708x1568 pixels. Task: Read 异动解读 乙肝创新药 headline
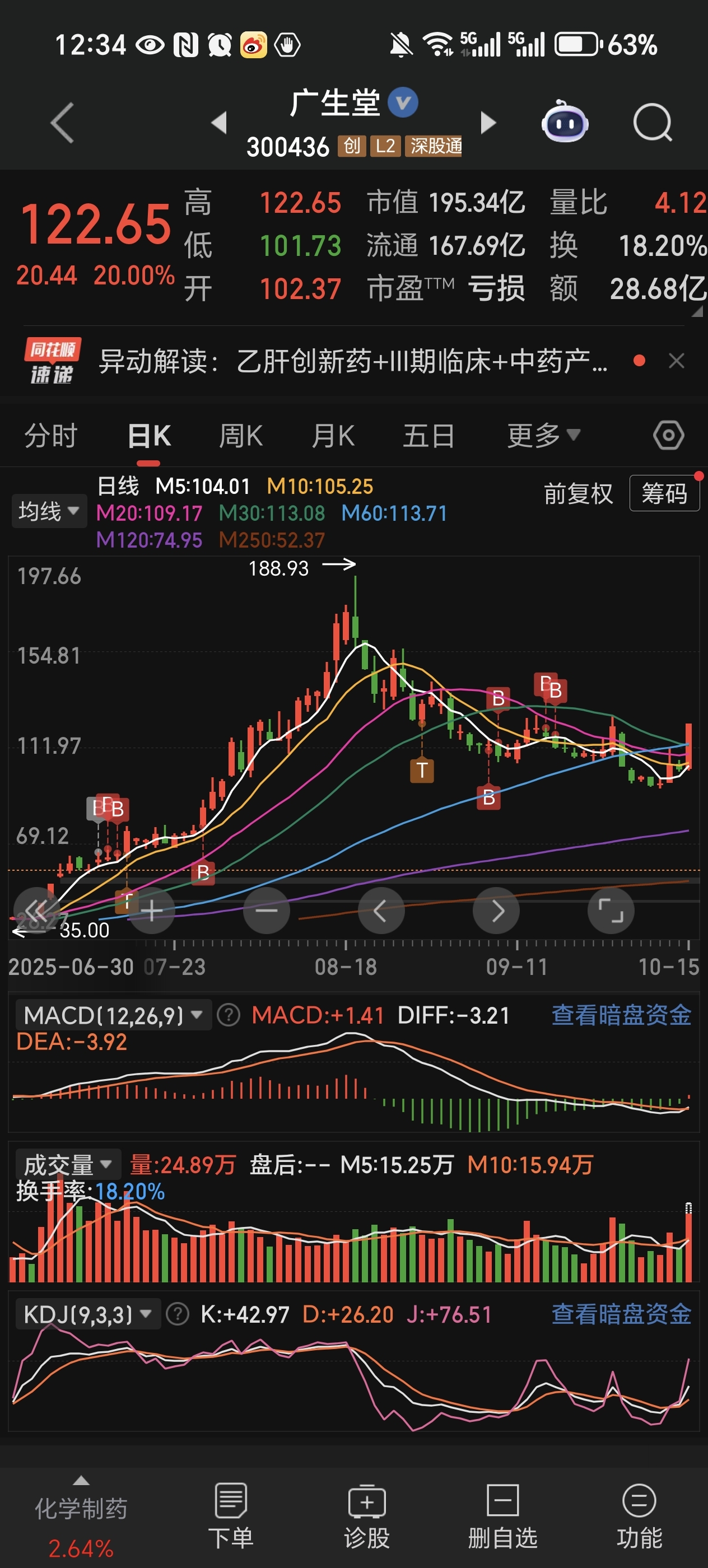click(352, 361)
